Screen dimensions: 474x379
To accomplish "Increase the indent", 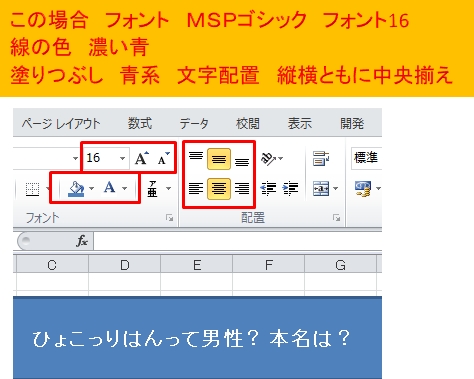I will pos(290,189).
